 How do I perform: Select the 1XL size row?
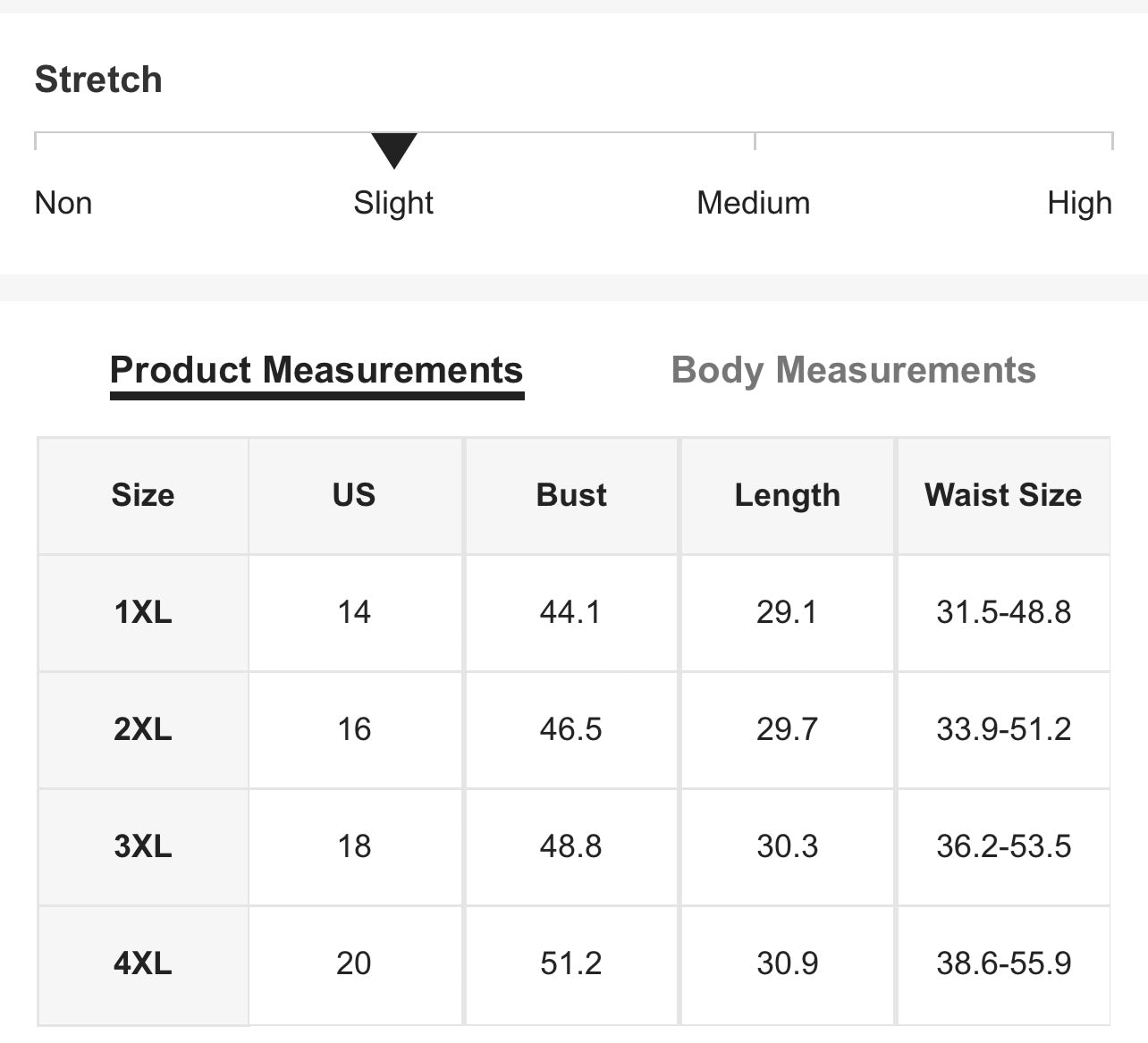tap(143, 612)
